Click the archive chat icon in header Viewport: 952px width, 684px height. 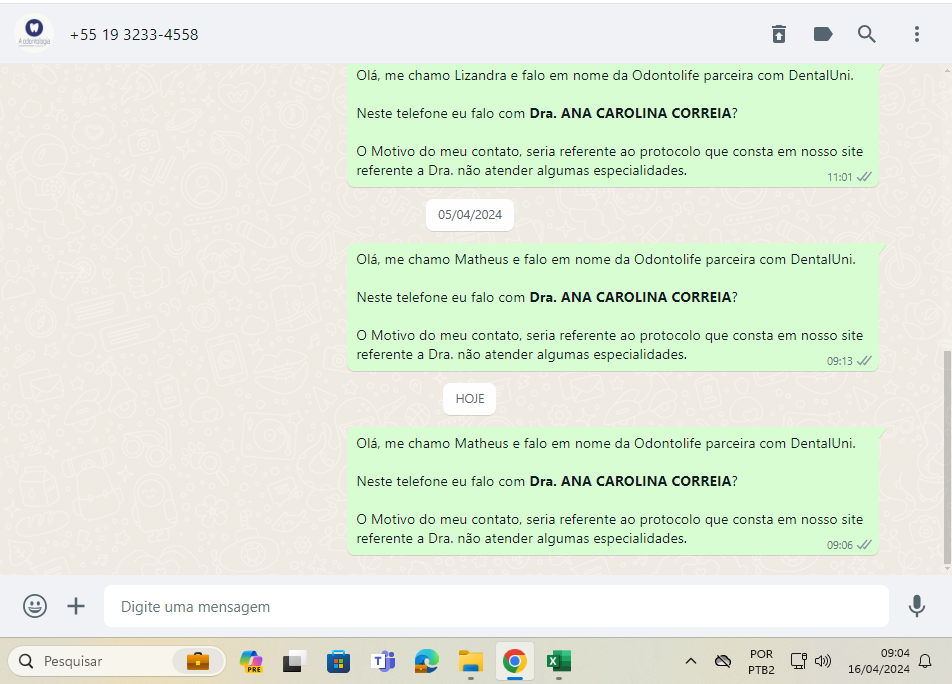(778, 34)
